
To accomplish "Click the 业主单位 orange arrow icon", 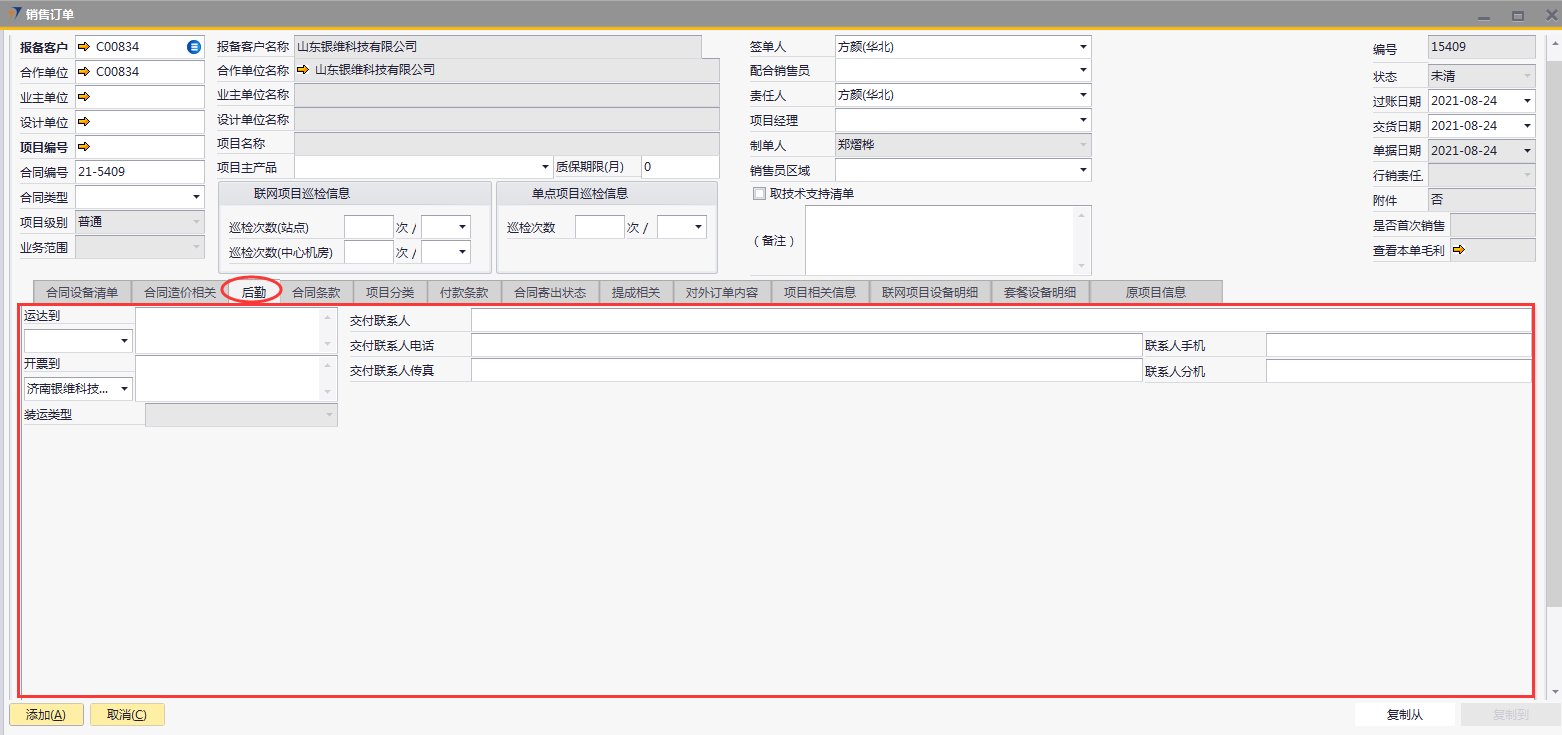I will click(84, 97).
